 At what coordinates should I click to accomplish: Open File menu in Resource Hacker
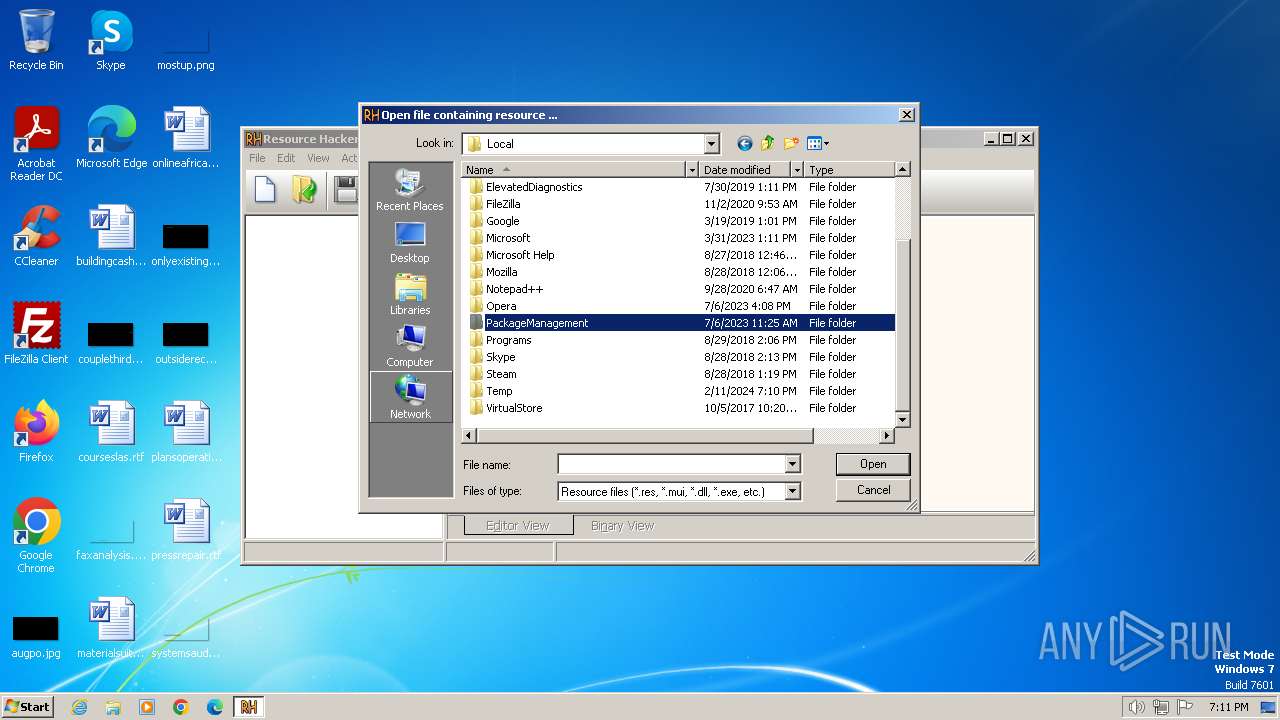(257, 158)
